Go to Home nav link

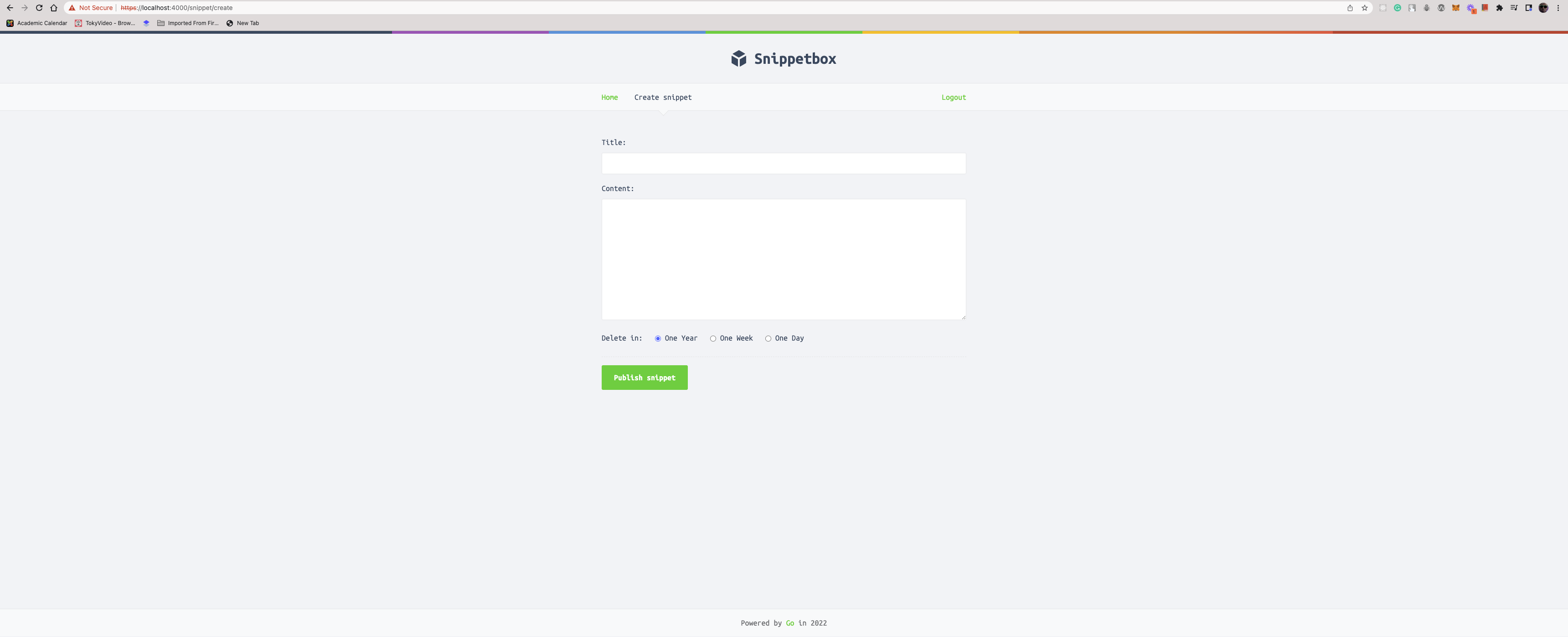(x=609, y=98)
